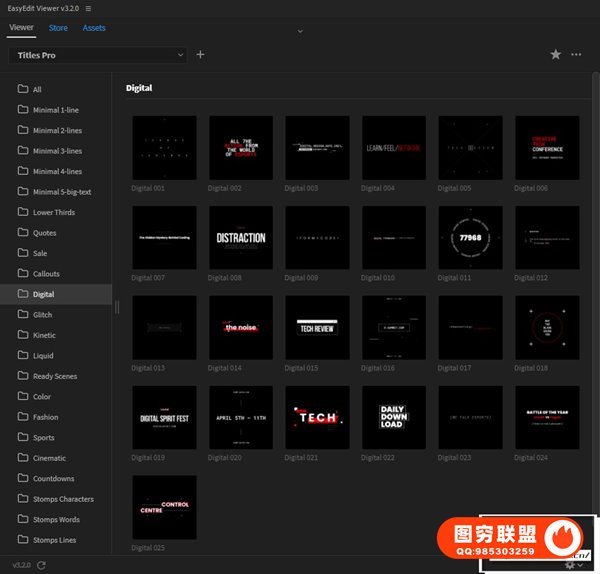
Task: Click the settings gear icon at bottom right
Action: [x=570, y=565]
